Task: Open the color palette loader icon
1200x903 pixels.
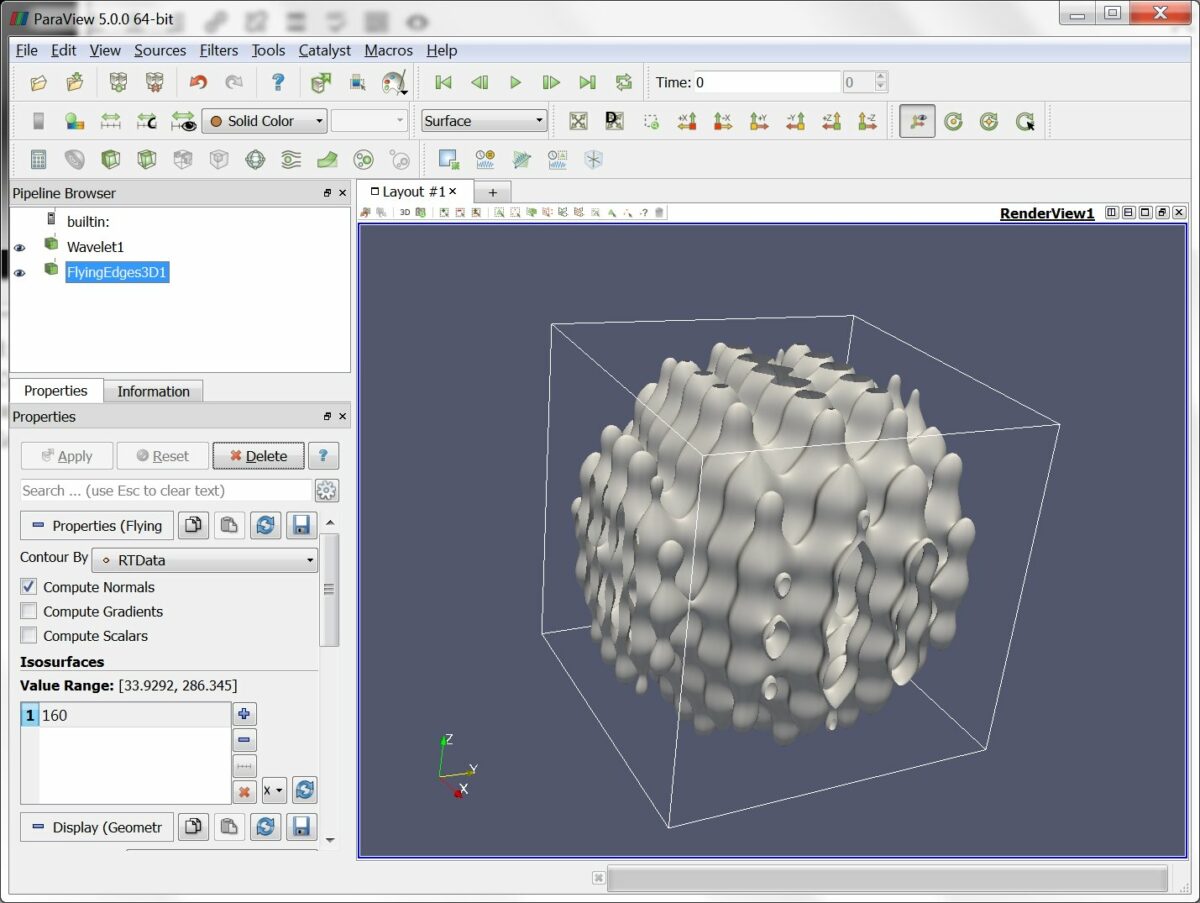Action: point(395,82)
